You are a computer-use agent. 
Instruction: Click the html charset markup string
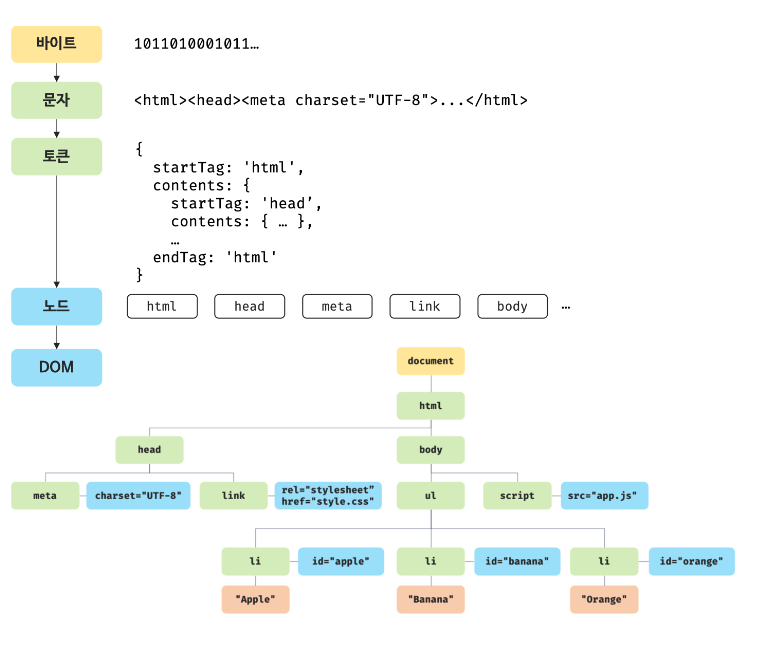[x=330, y=101]
